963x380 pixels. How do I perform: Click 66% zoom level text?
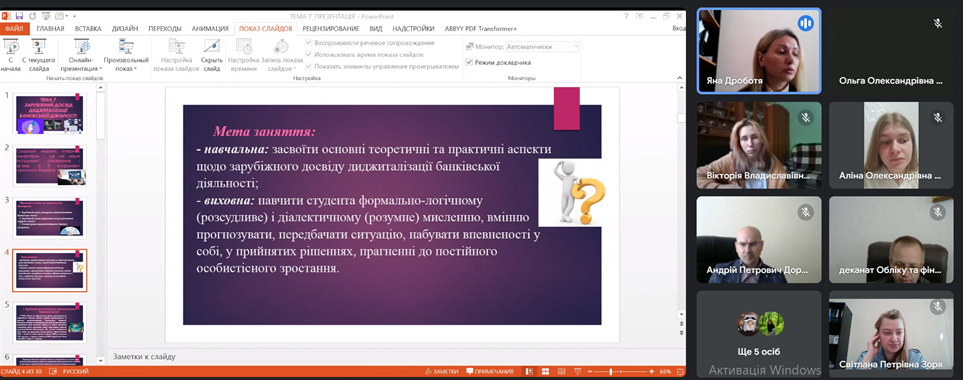666,371
